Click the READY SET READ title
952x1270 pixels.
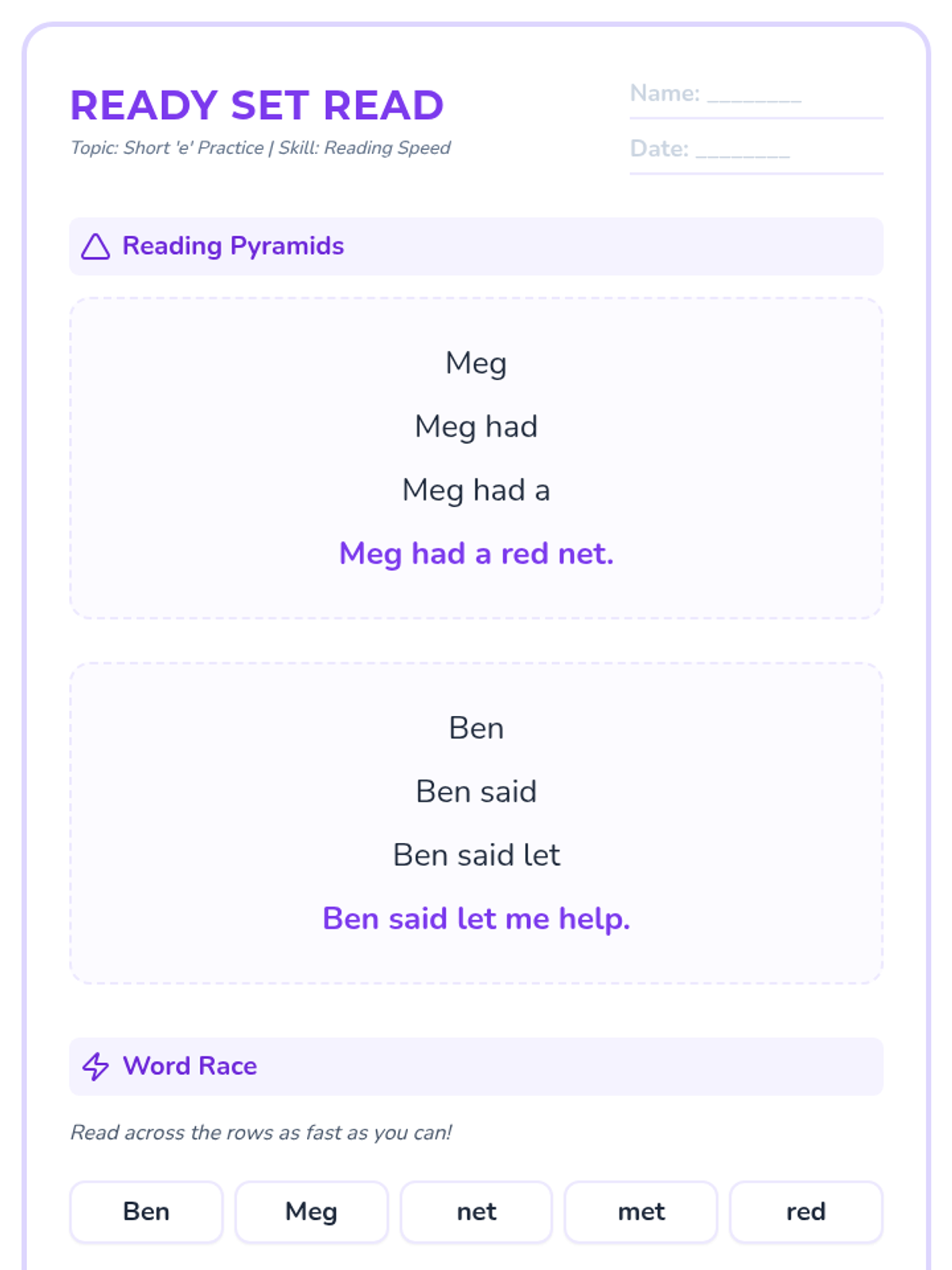point(257,106)
